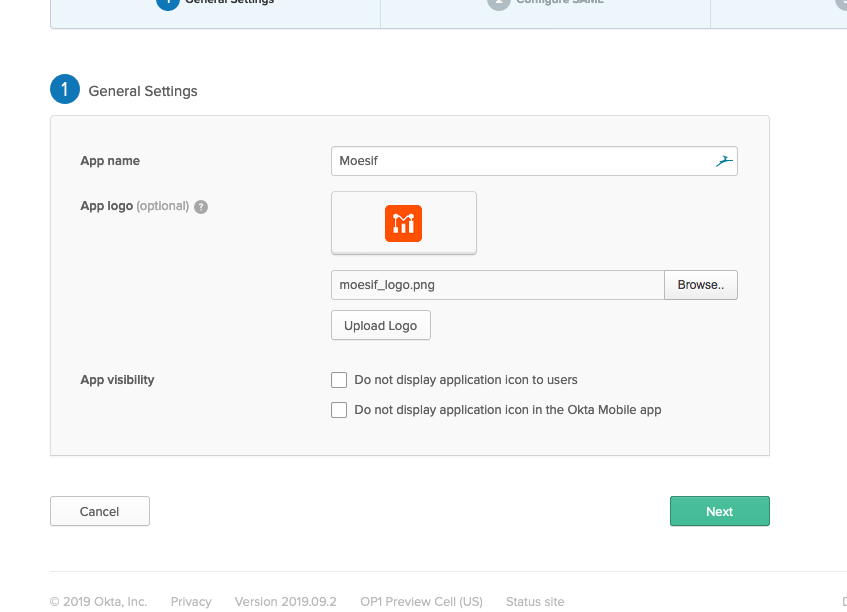Visit the Status site link
This screenshot has width=847, height=612.
tap(534, 601)
